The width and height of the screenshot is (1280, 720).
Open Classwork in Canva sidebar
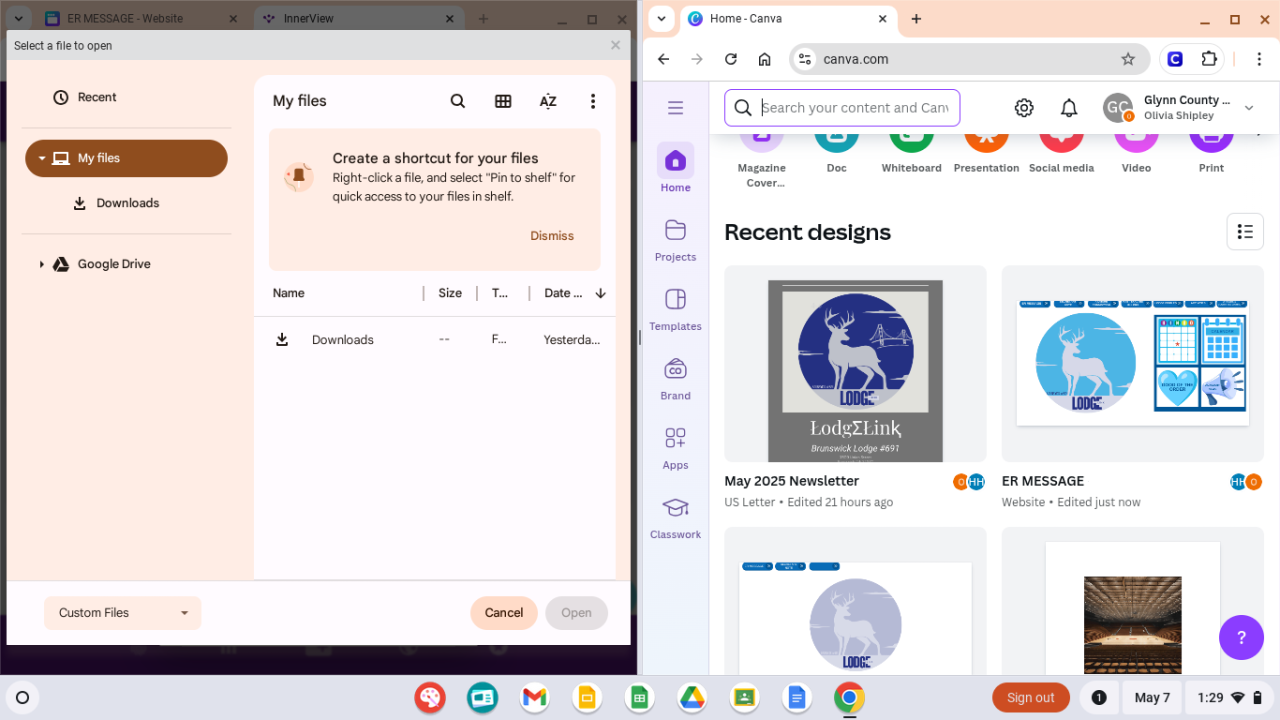pos(675,517)
